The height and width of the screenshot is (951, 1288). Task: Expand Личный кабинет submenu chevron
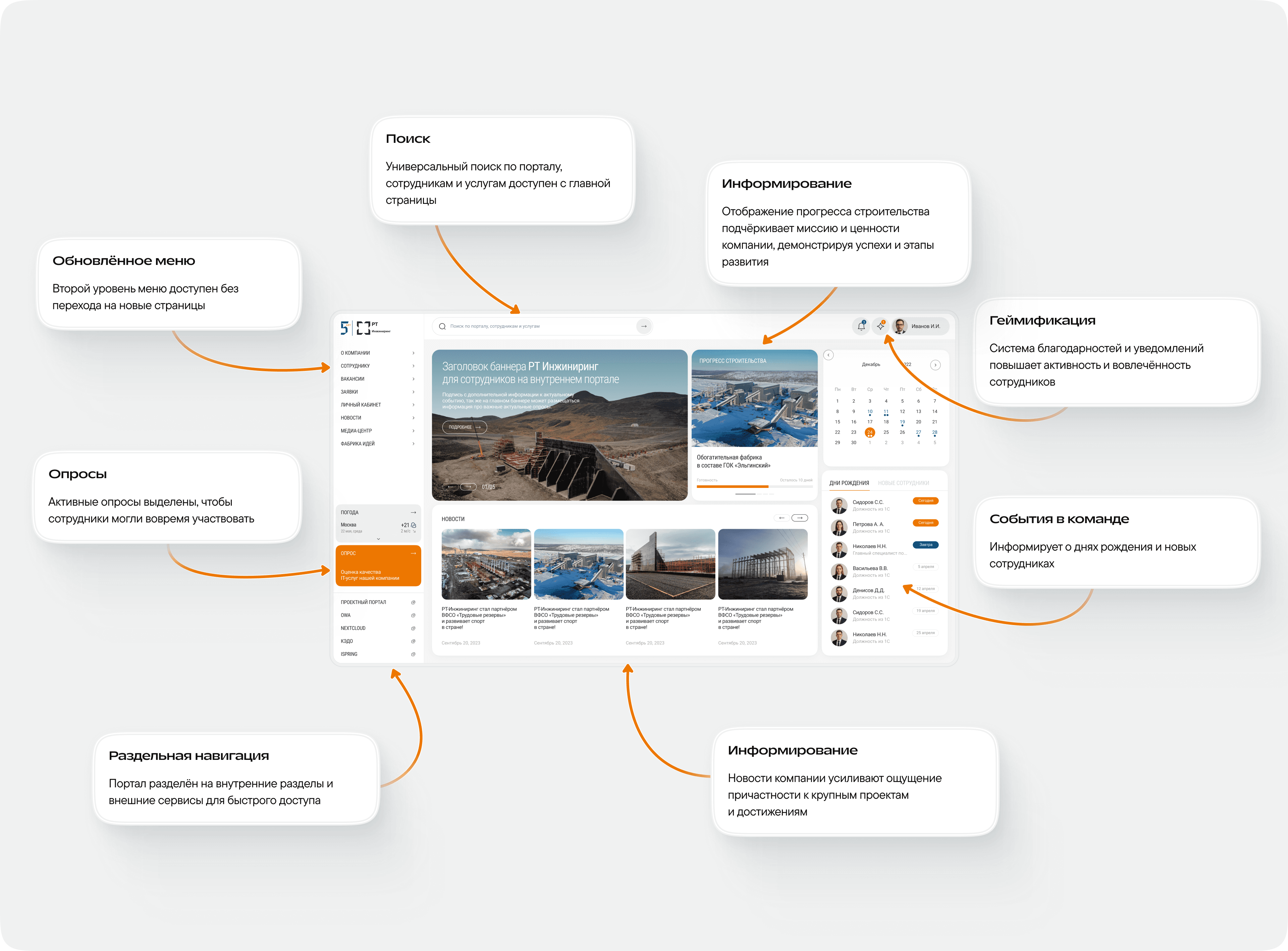pos(414,405)
